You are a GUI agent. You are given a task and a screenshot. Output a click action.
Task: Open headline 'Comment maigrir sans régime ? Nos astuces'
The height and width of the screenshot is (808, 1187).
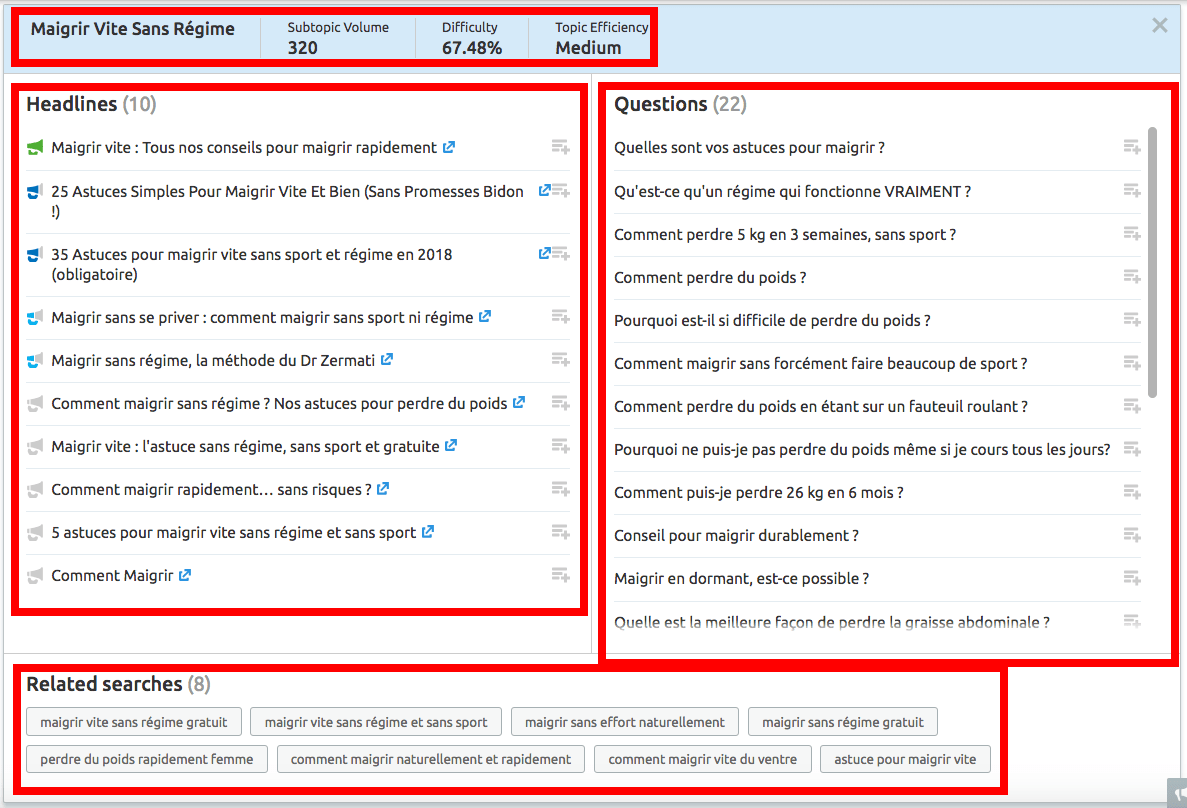click(279, 403)
